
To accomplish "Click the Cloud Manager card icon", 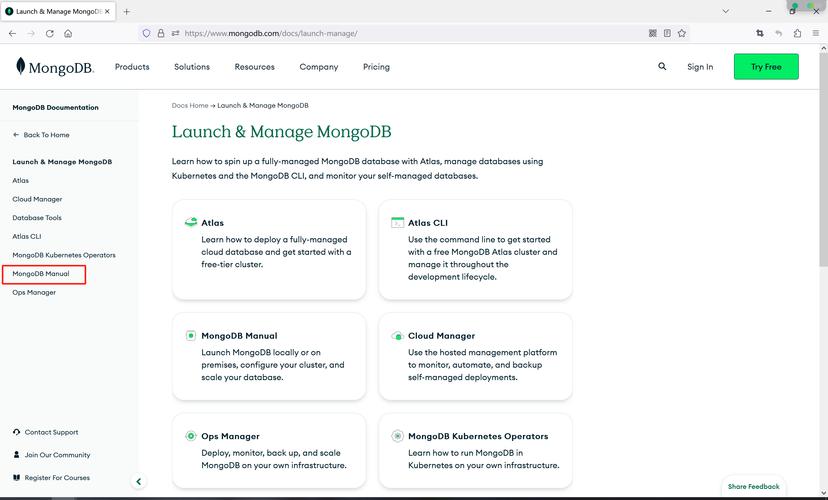I will pyautogui.click(x=397, y=336).
